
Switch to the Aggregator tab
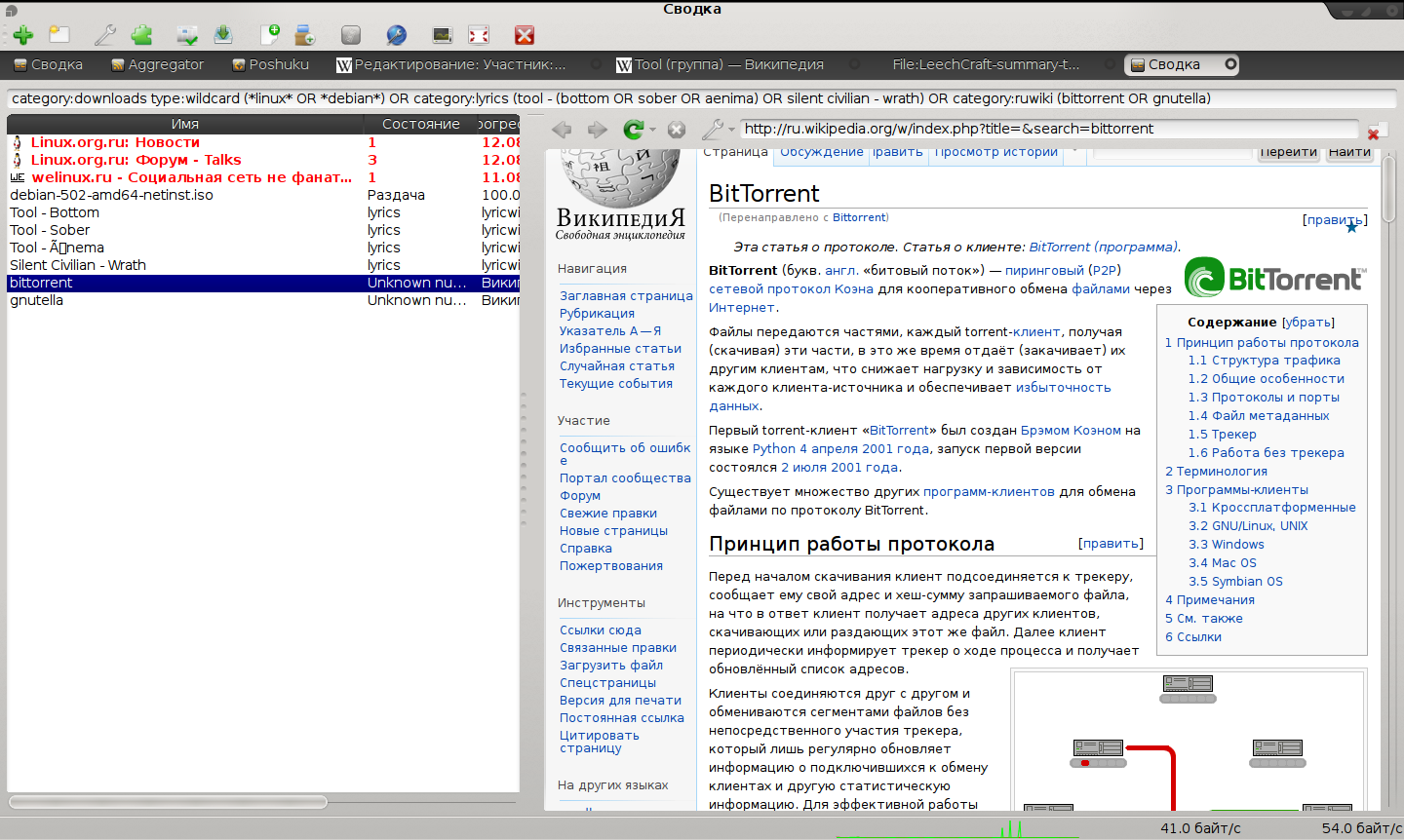pos(158,64)
